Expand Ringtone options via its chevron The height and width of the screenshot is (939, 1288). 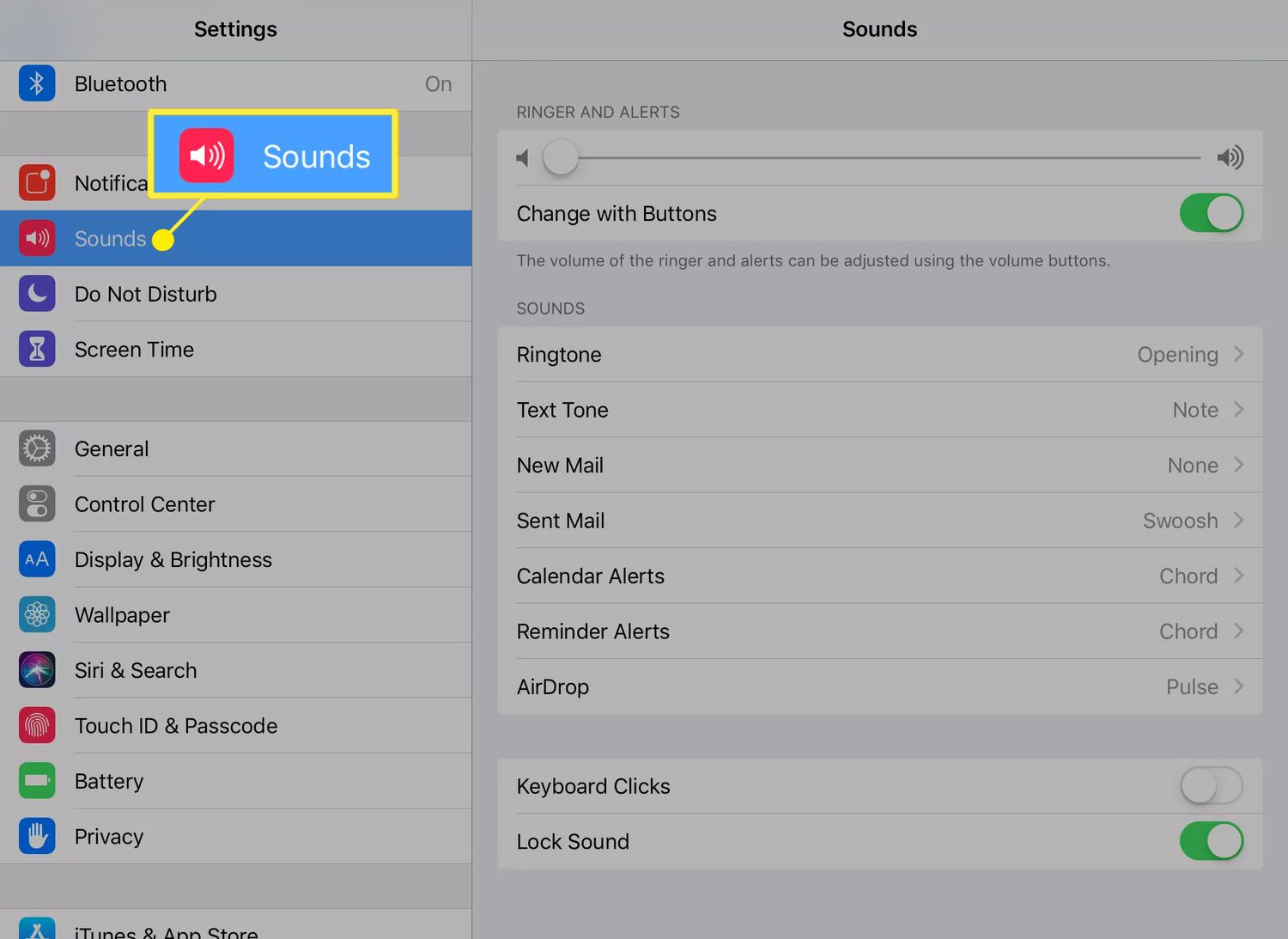pos(1238,354)
